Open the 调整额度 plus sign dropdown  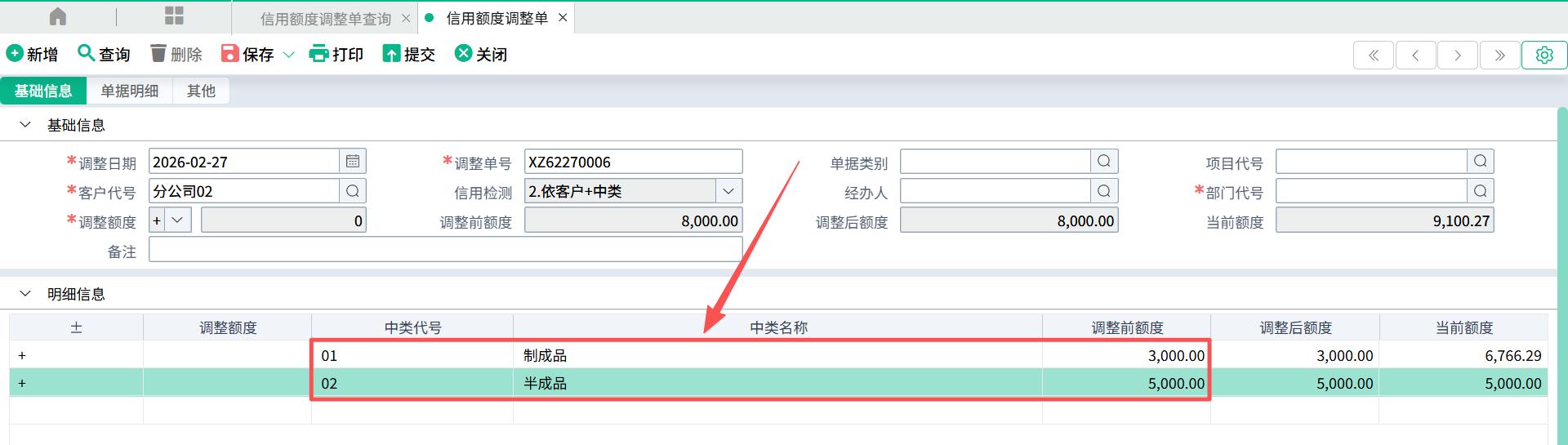point(177,220)
